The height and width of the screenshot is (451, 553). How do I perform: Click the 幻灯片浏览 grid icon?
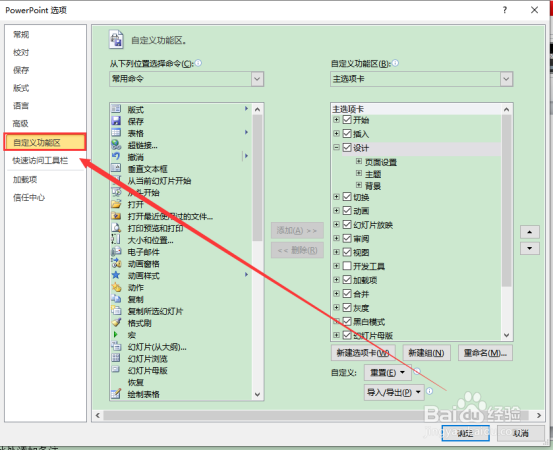click(116, 358)
